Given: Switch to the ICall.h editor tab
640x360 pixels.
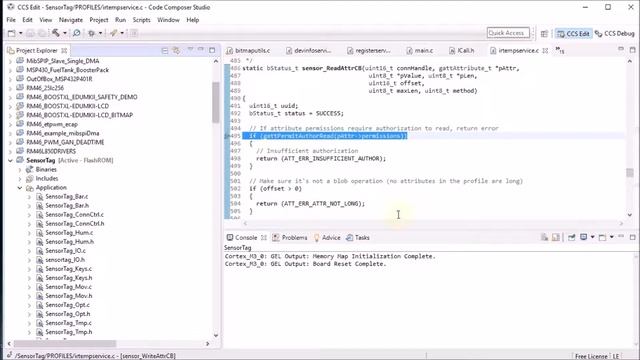Looking at the screenshot, I should coord(462,51).
